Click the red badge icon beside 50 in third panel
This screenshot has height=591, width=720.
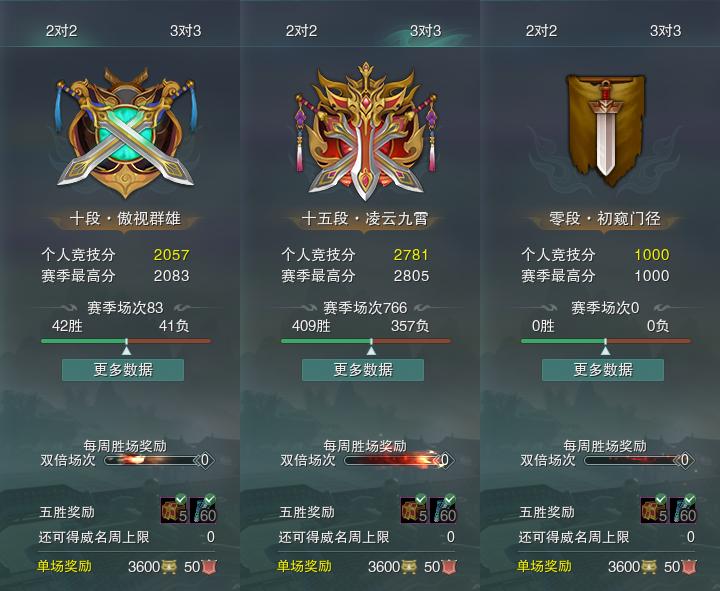(689, 567)
